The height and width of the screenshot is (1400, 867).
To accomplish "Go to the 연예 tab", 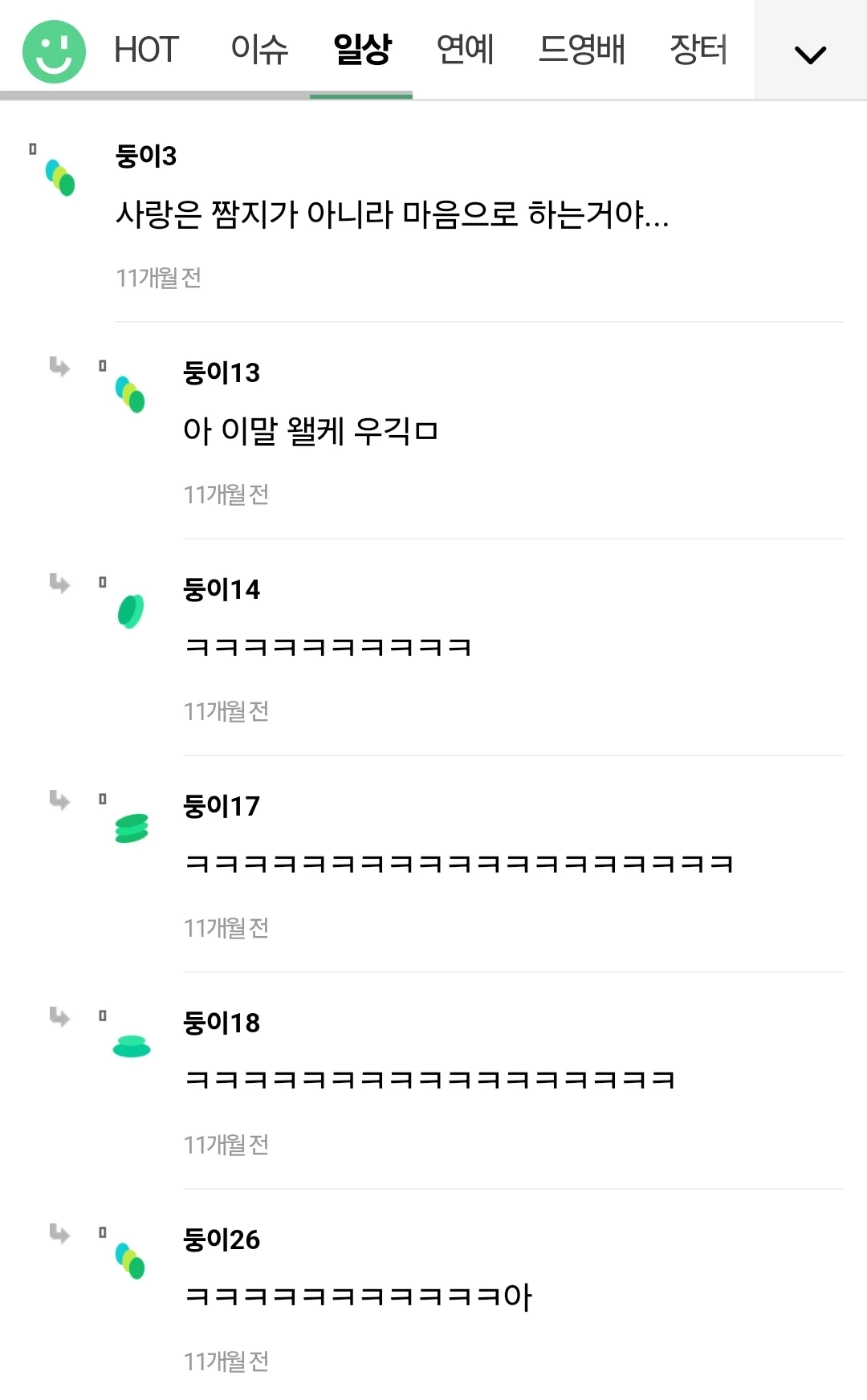I will pos(465,50).
